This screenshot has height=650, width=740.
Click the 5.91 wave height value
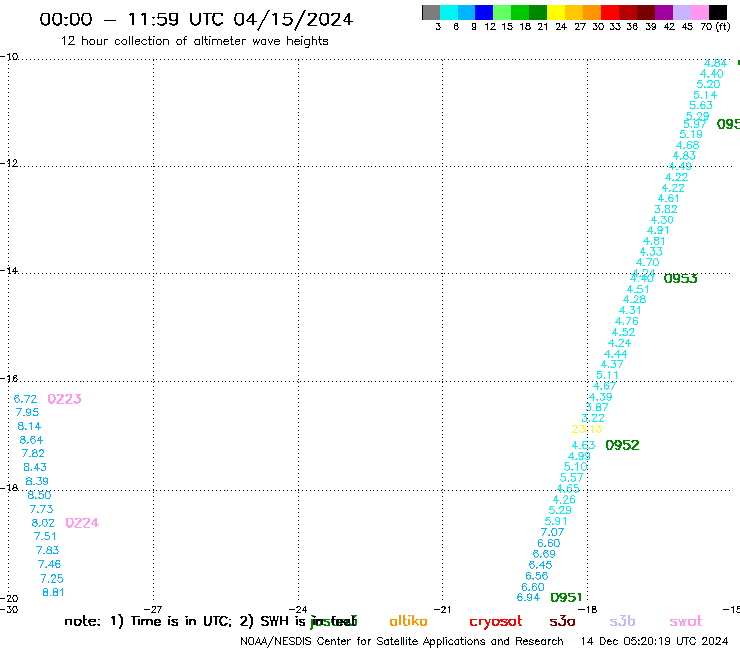point(556,522)
